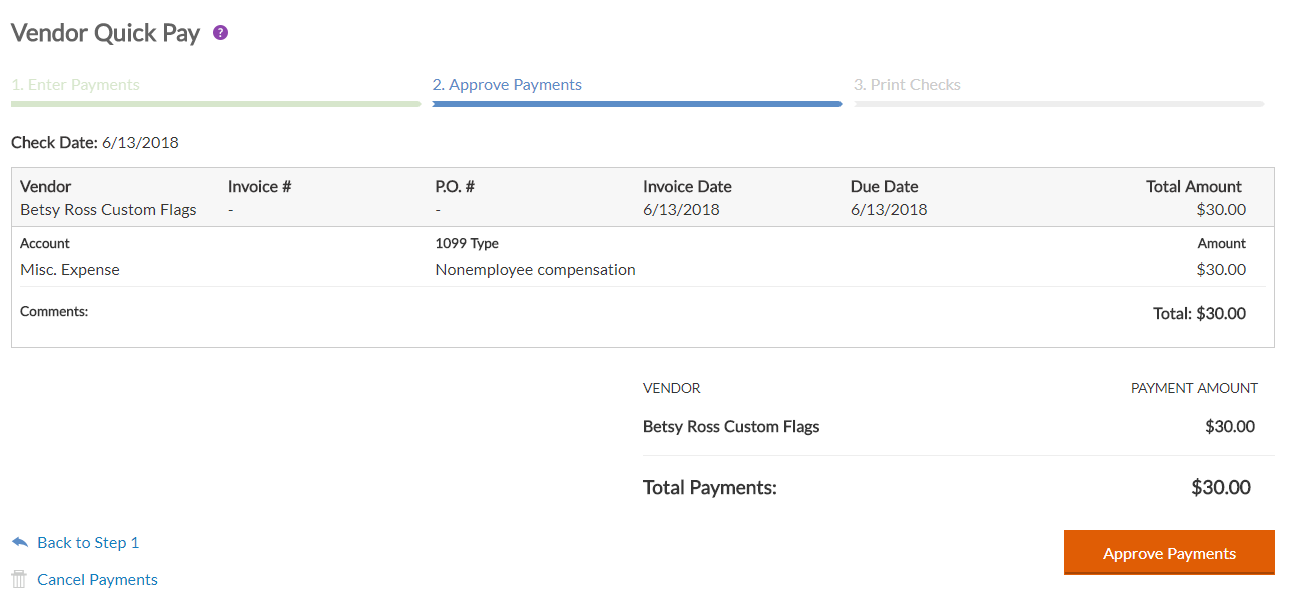The image size is (1295, 614).
Task: Click the Total: $30.00 line
Action: pos(1199,313)
